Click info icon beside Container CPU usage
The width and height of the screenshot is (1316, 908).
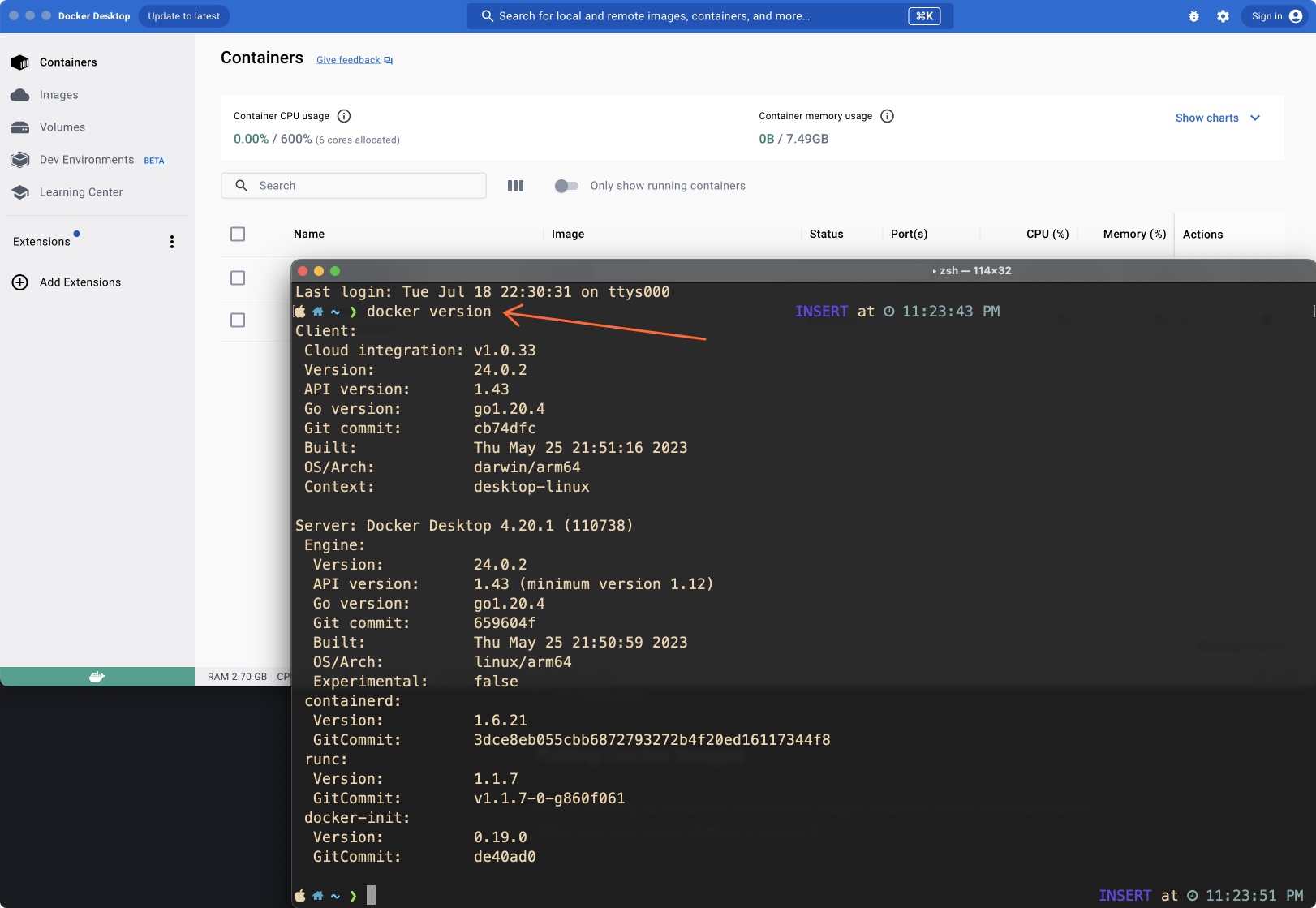344,116
